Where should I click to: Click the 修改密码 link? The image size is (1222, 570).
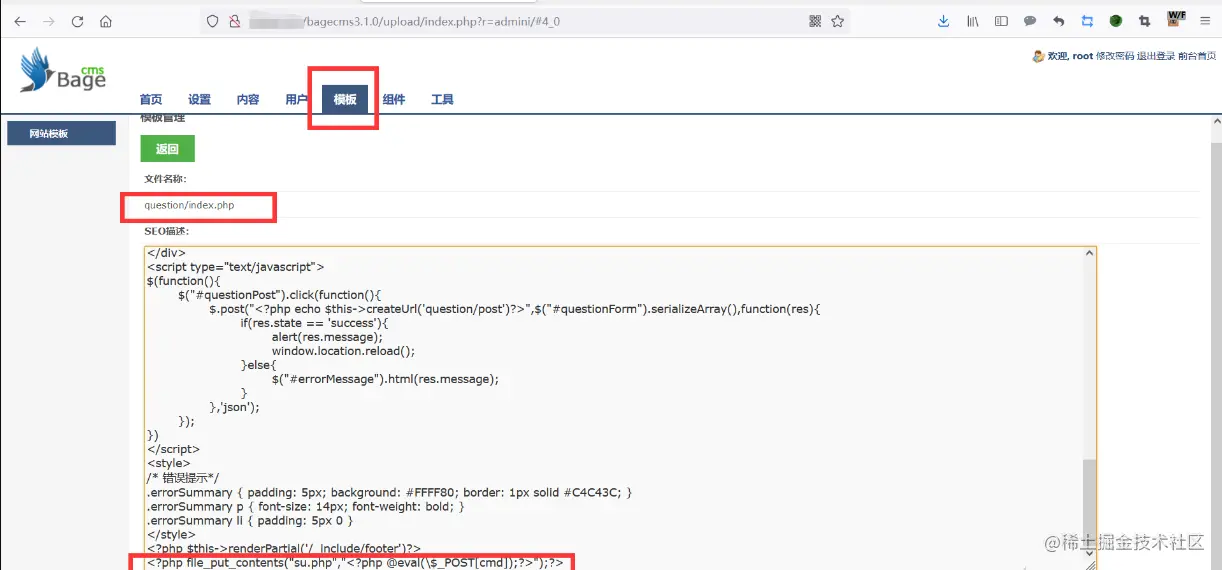coord(1115,56)
